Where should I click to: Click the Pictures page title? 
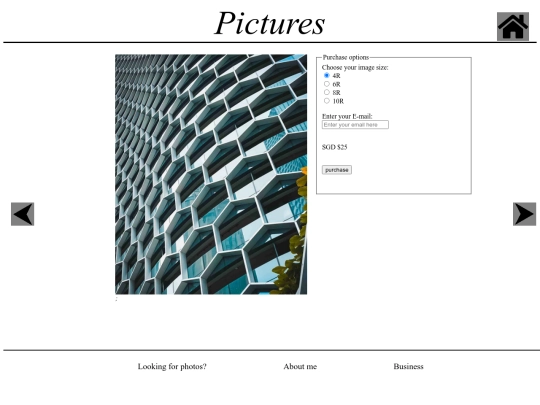270,23
